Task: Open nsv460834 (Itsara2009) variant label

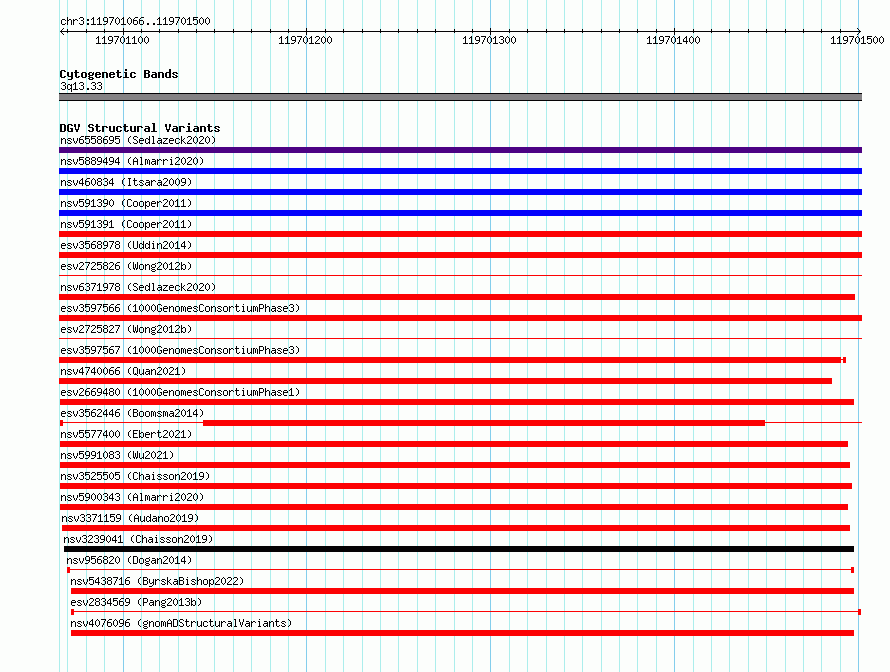Action: (126, 182)
